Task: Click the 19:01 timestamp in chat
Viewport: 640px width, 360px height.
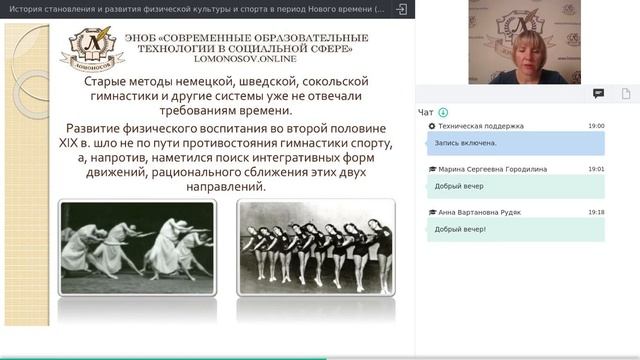Action: [x=596, y=169]
